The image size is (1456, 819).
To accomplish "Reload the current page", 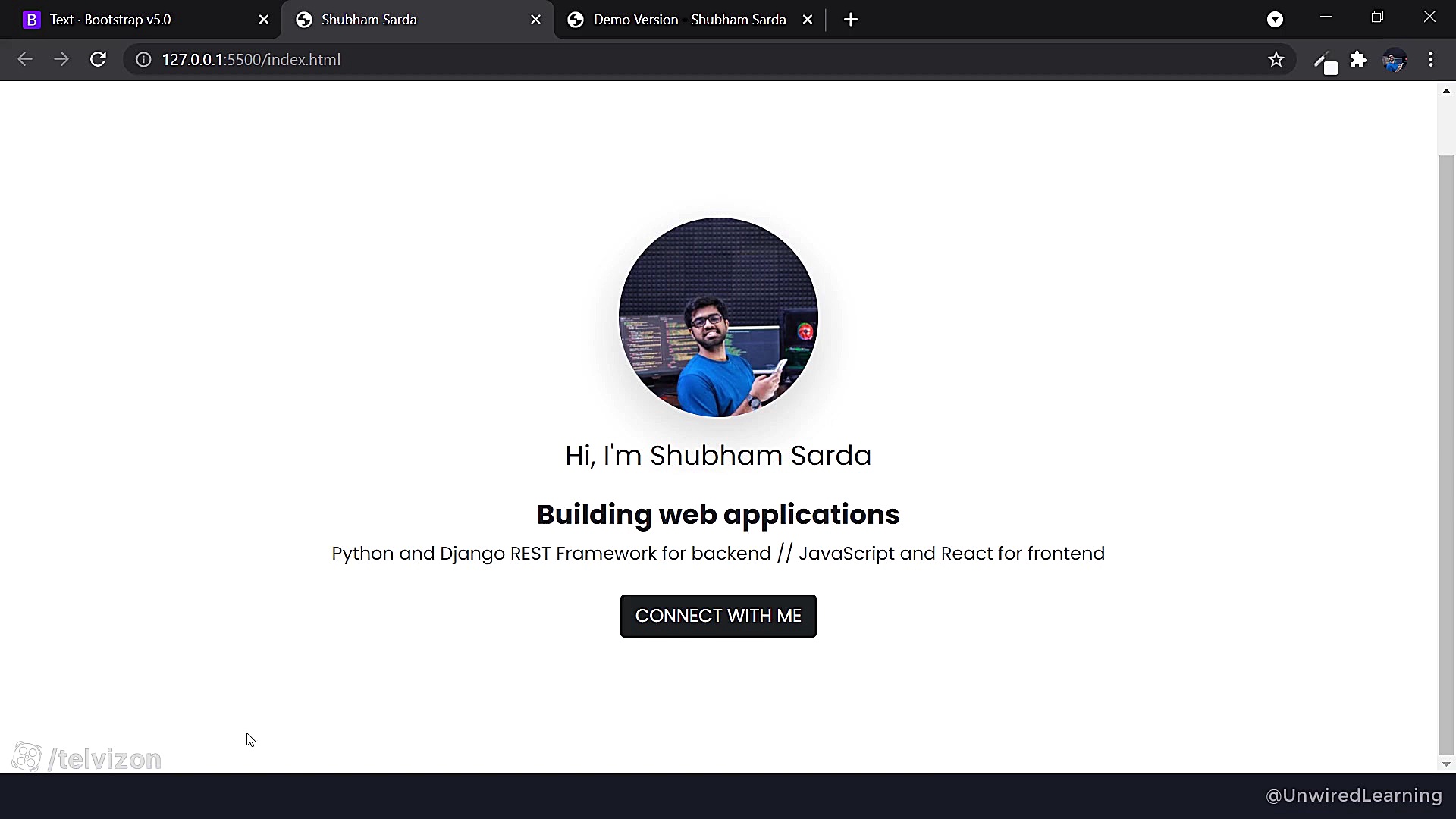I will tap(98, 59).
